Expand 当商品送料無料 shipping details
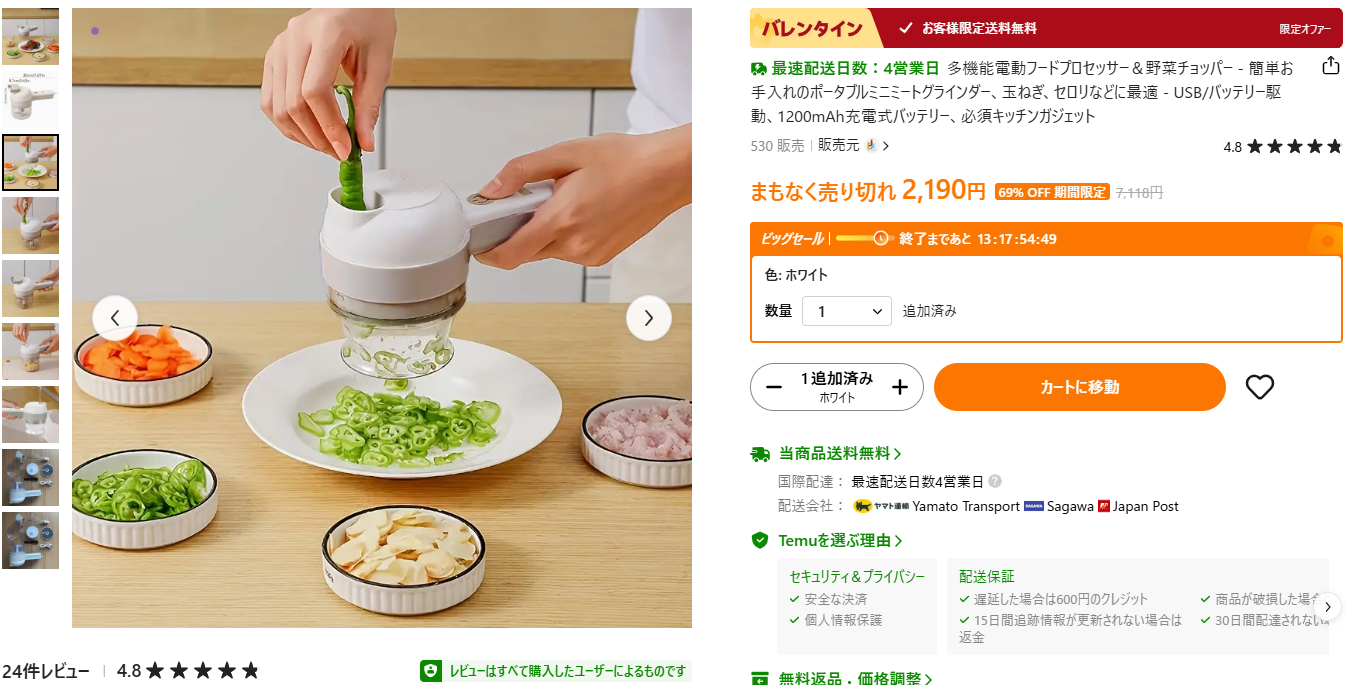This screenshot has width=1345, height=685. pyautogui.click(x=826, y=454)
